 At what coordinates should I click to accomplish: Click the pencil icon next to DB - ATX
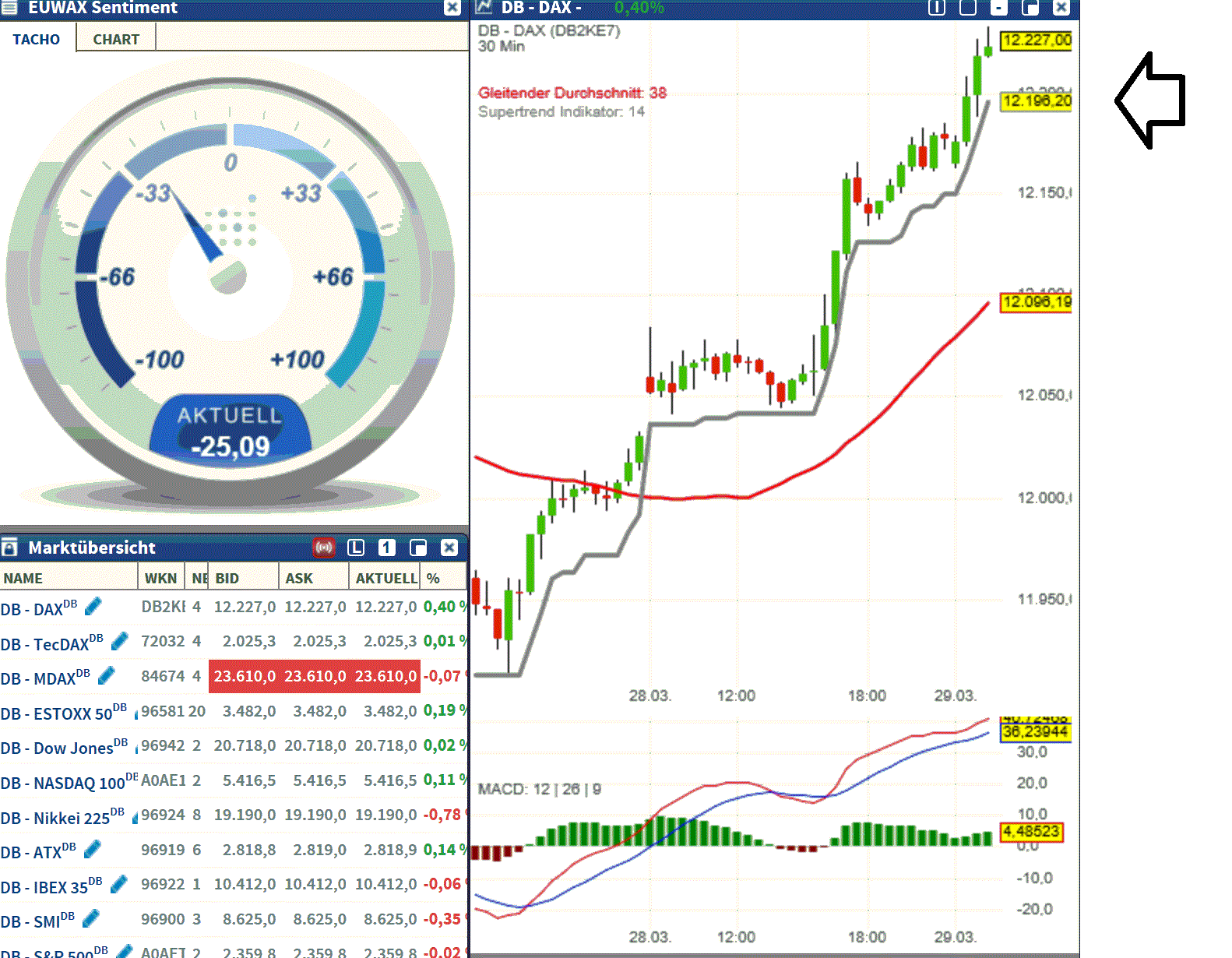(92, 849)
